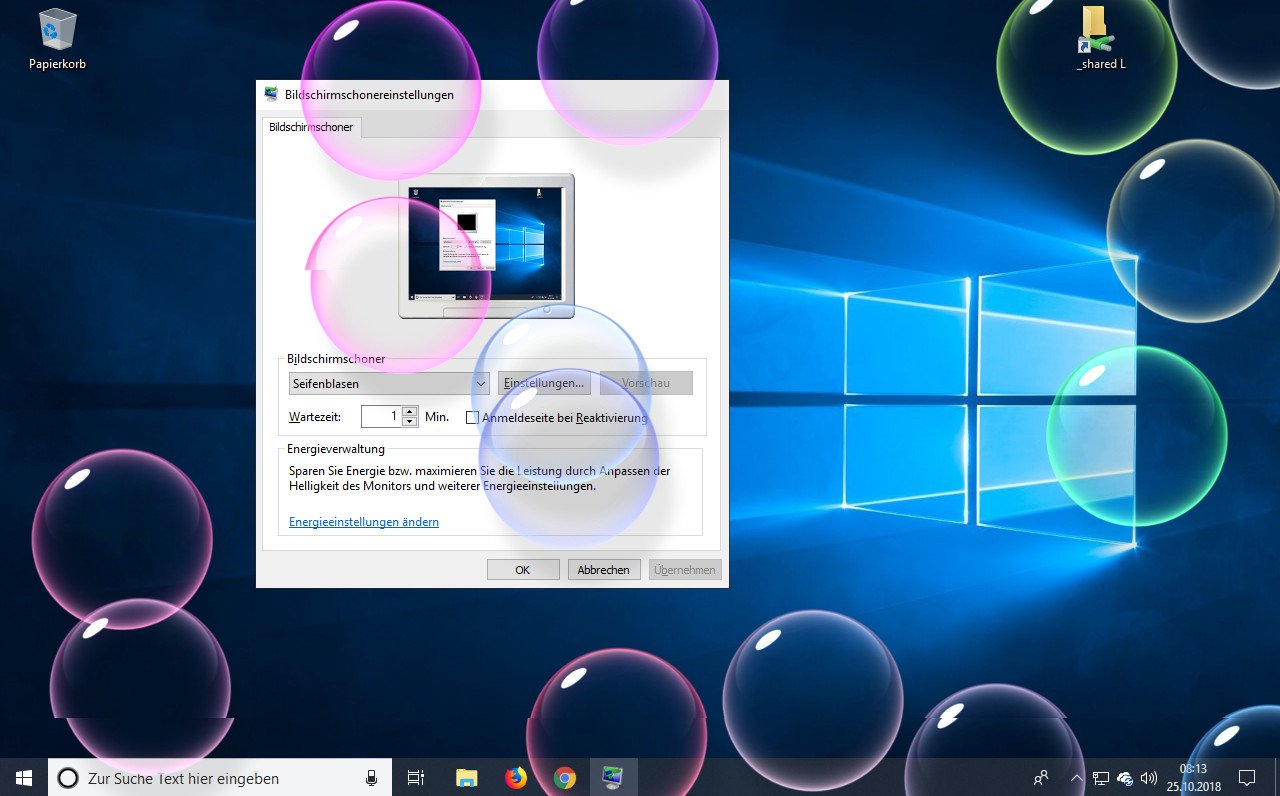
Task: Launch Google Chrome from the taskbar
Action: 564,777
